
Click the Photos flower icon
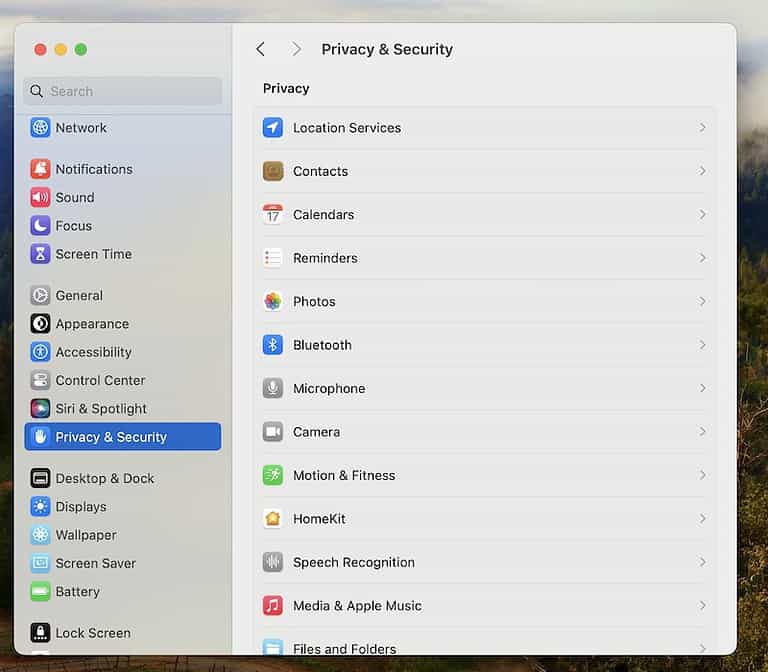[273, 301]
